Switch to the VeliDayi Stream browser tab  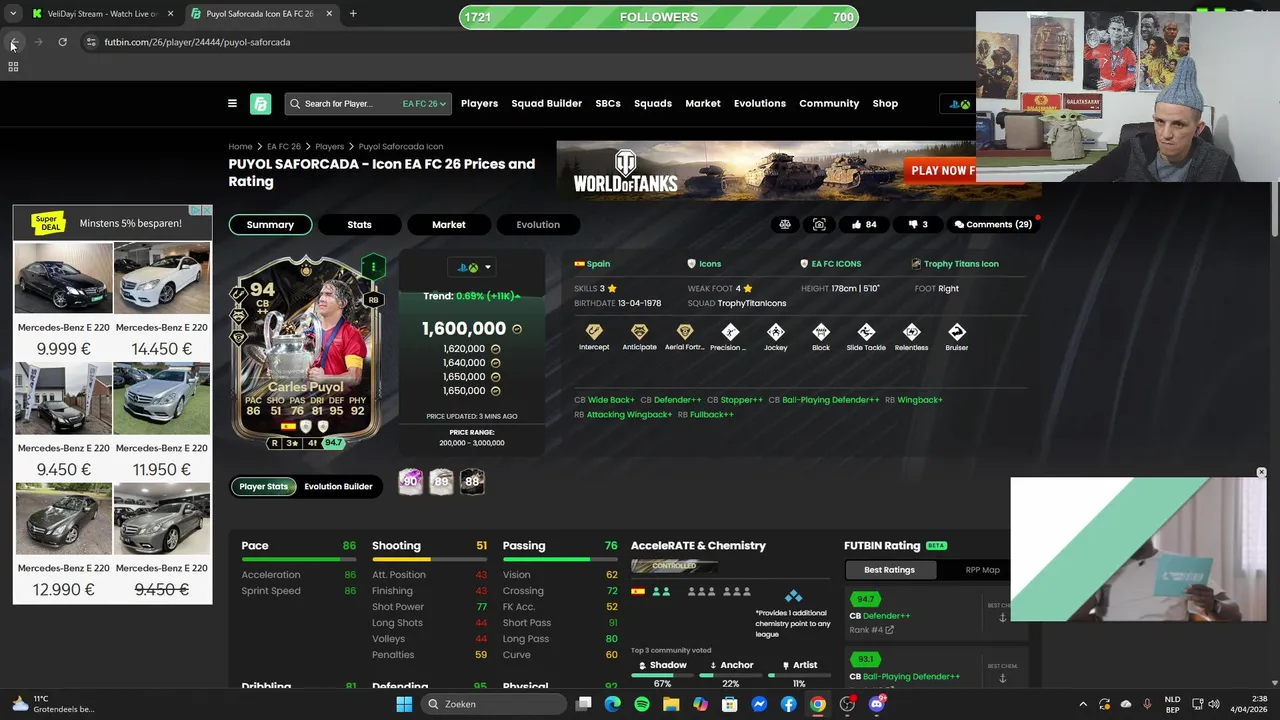click(101, 14)
